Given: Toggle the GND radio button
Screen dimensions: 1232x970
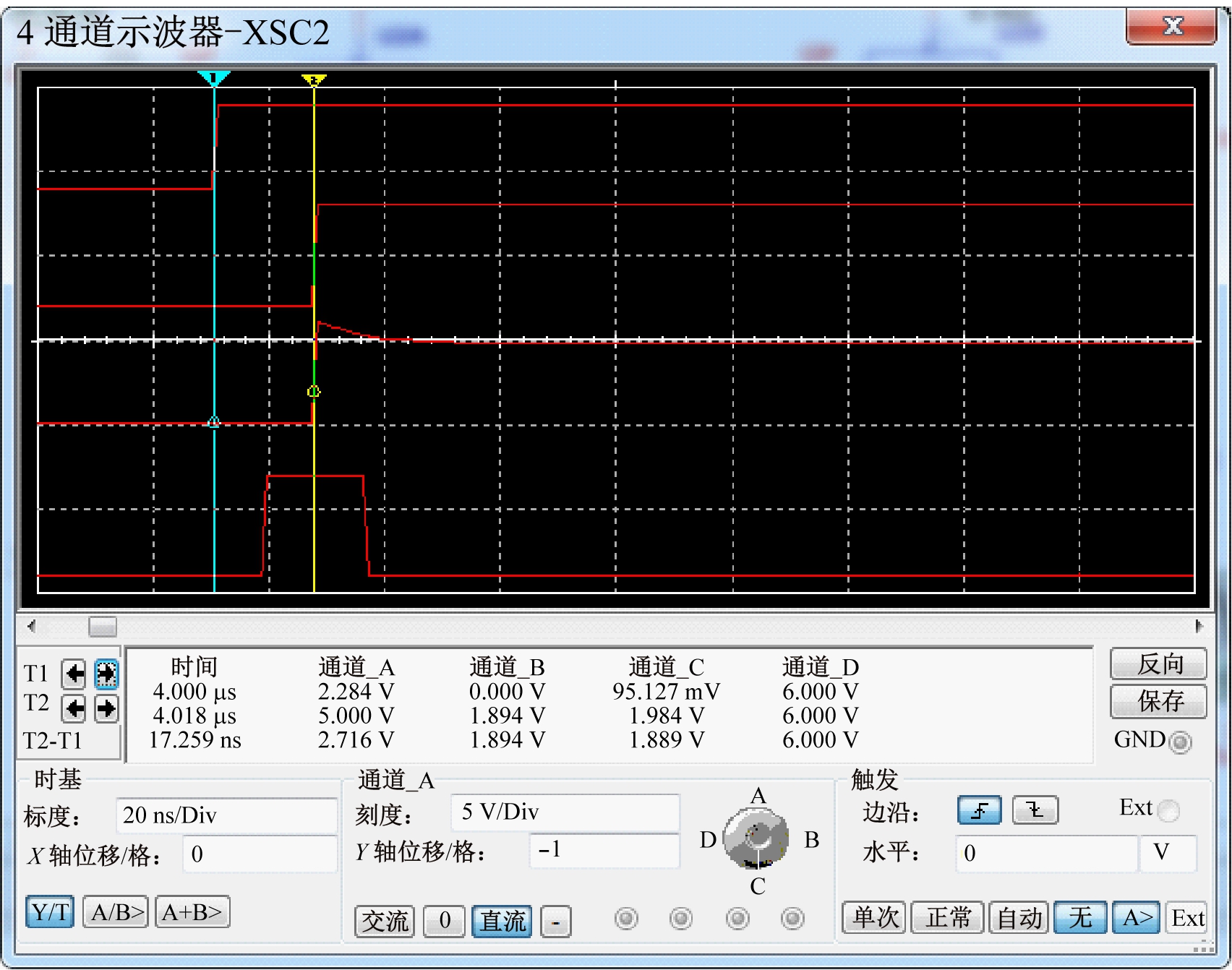Looking at the screenshot, I should click(1179, 742).
